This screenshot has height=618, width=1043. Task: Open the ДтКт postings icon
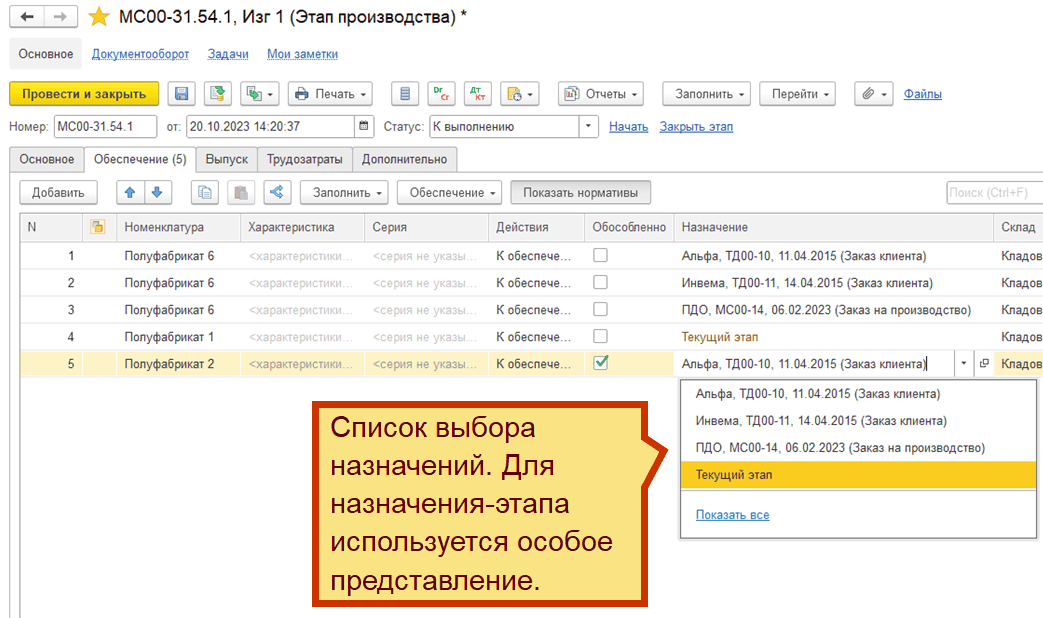pyautogui.click(x=478, y=94)
